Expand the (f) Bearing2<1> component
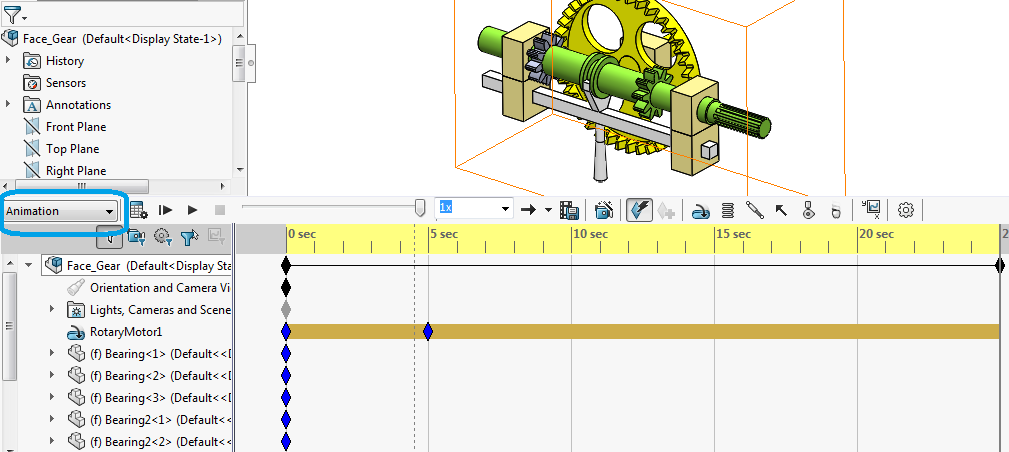Image resolution: width=1009 pixels, height=452 pixels. 52,419
